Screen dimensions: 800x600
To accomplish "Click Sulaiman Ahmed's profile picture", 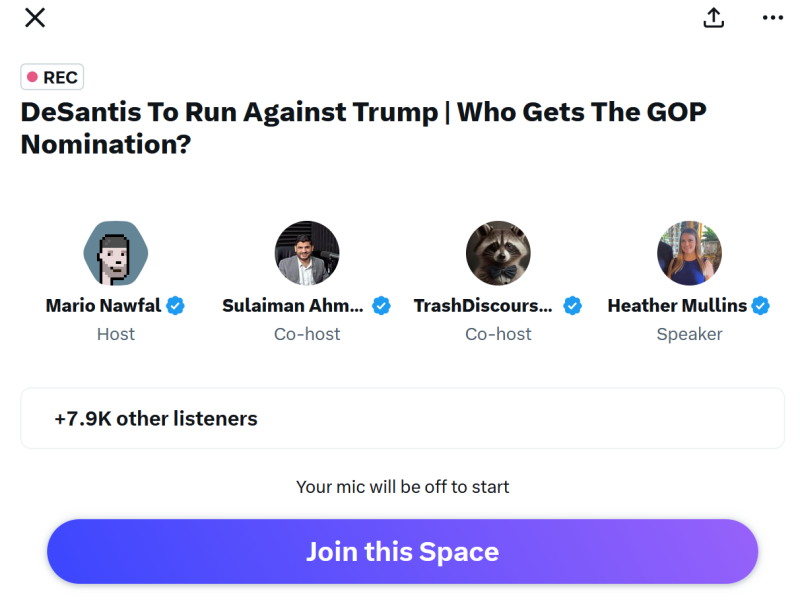I will [x=307, y=253].
